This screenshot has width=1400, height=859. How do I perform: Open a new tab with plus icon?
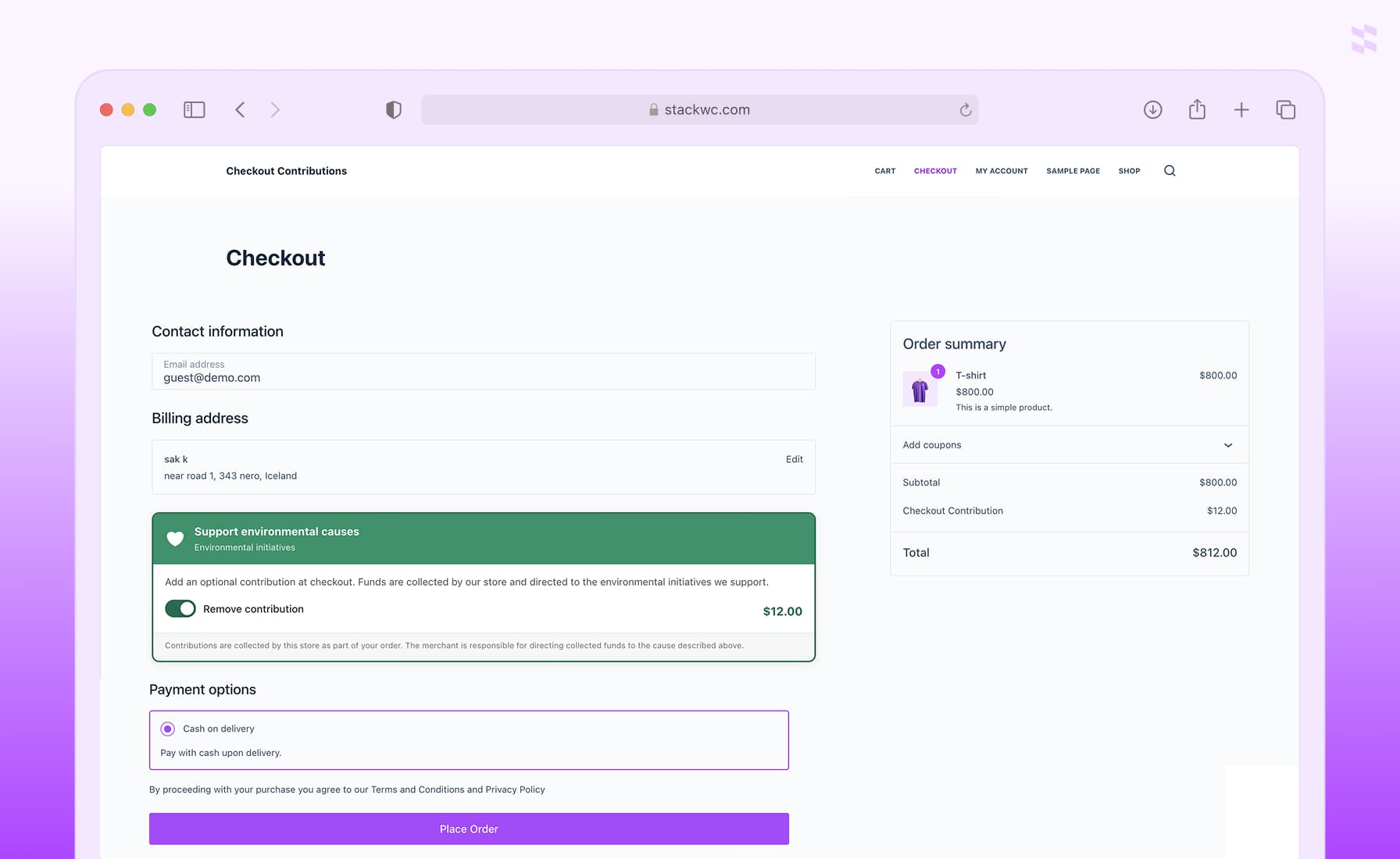[x=1241, y=110]
